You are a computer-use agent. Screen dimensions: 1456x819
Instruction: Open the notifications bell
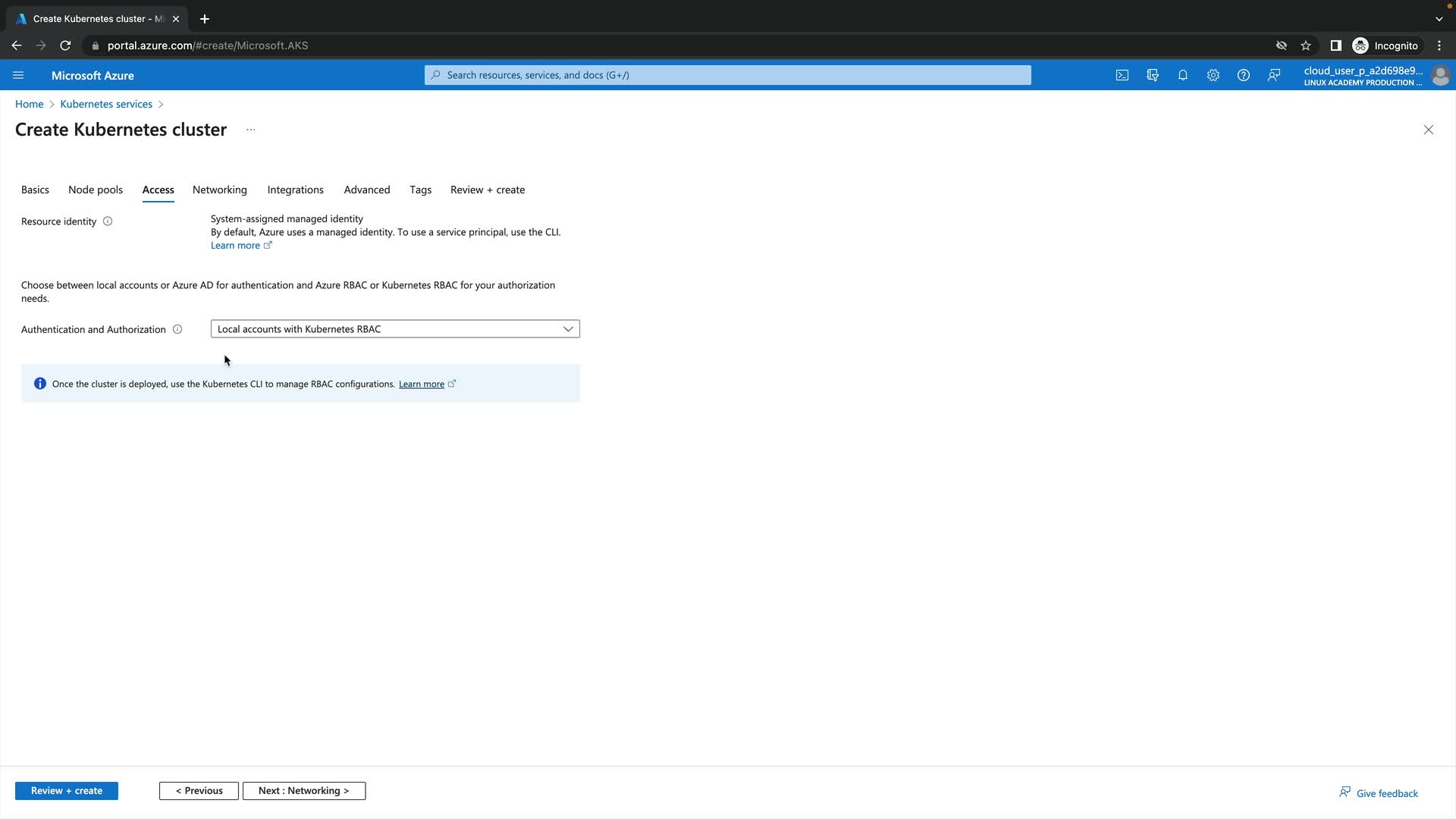click(x=1182, y=75)
